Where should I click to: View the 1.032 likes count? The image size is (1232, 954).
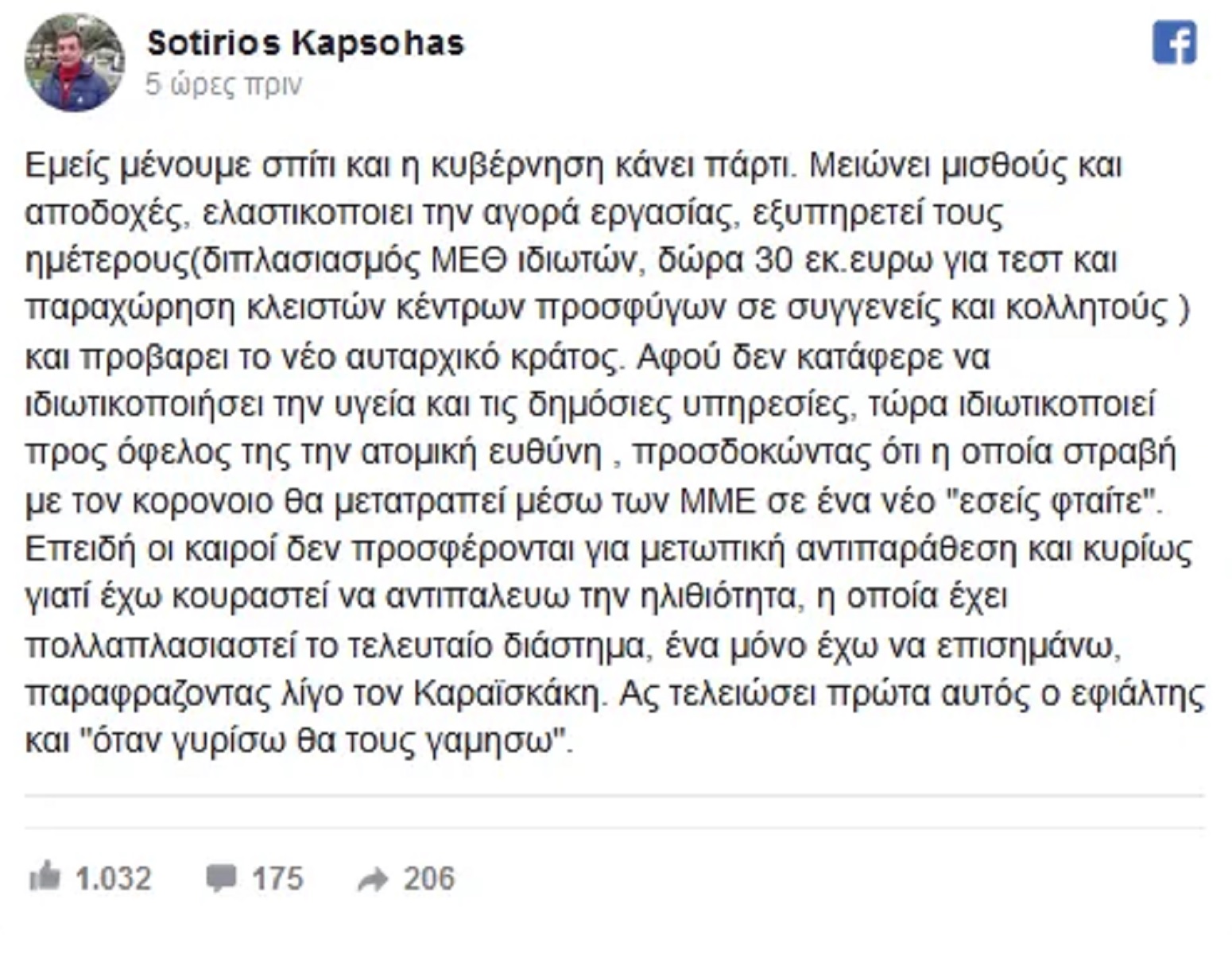point(113,878)
